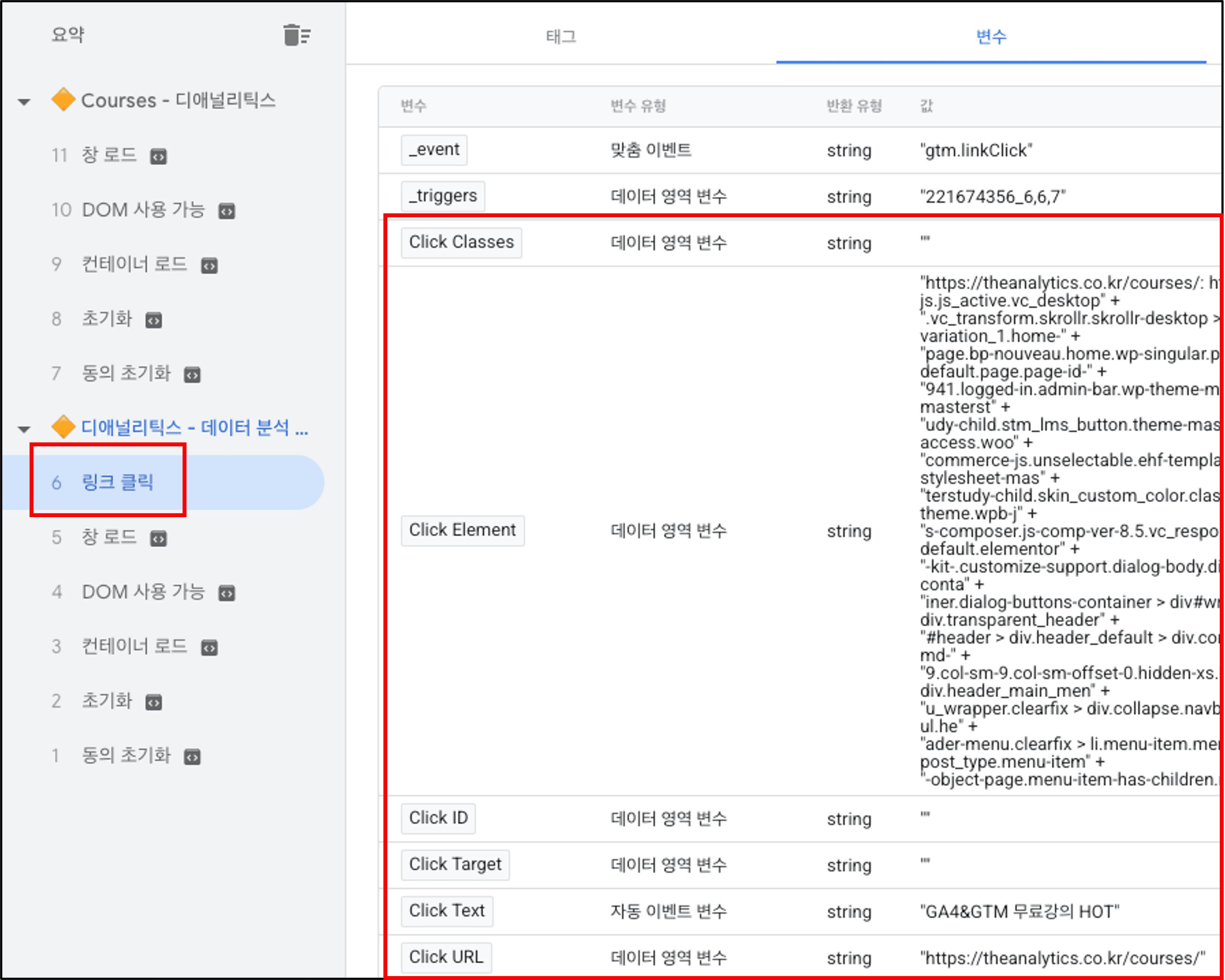Collapse the Courses - 디애널리틱스 container arrow
The width and height of the screenshot is (1225, 980).
[24, 102]
